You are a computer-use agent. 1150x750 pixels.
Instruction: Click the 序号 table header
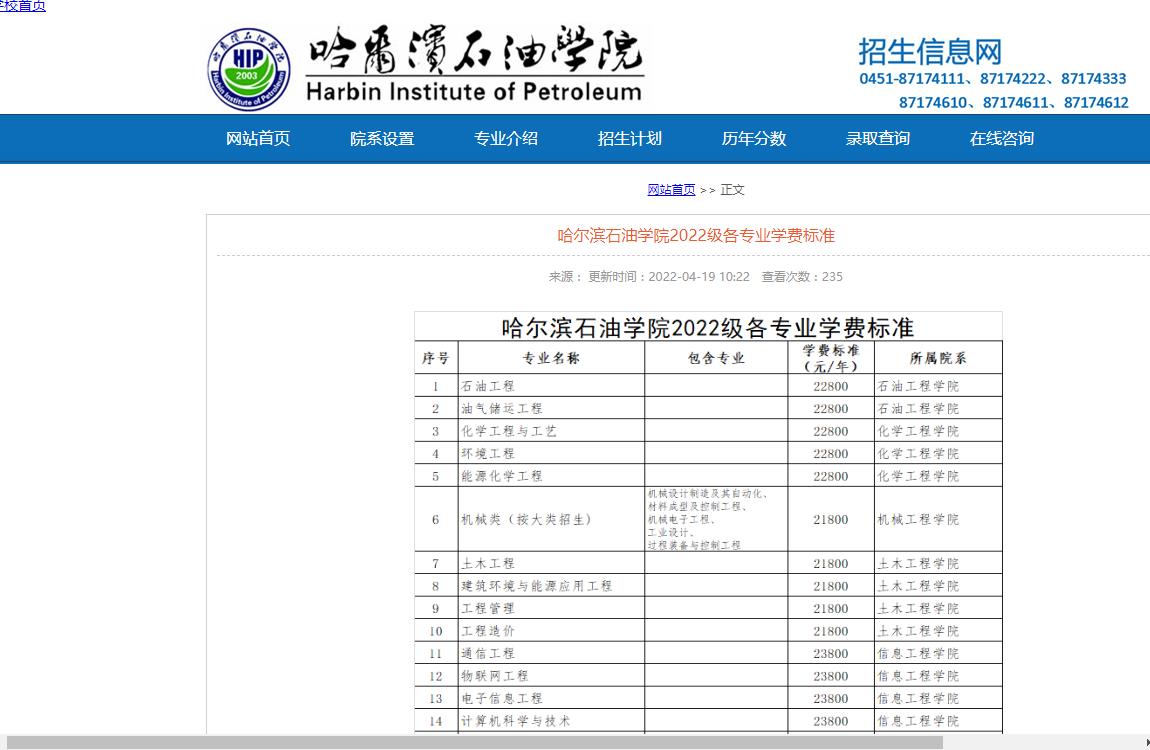click(436, 358)
